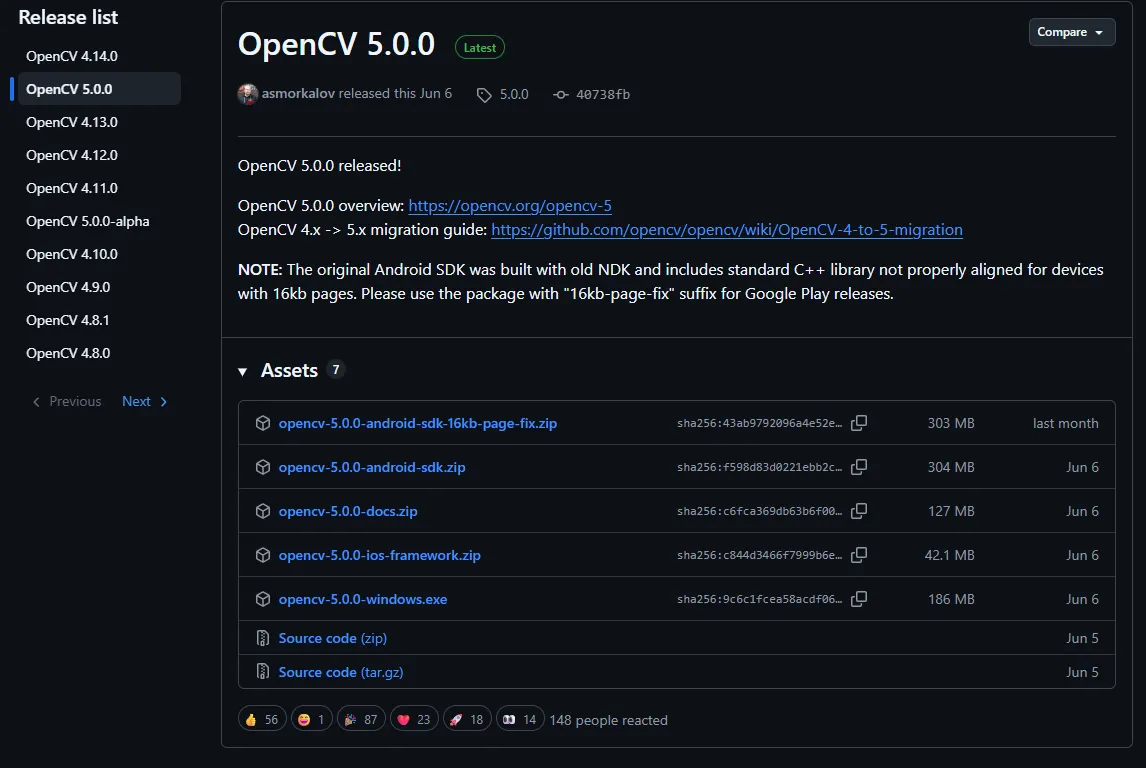The image size is (1146, 768).
Task: Click package icon beside opencv-5.0.0-windows.exe
Action: tap(263, 598)
